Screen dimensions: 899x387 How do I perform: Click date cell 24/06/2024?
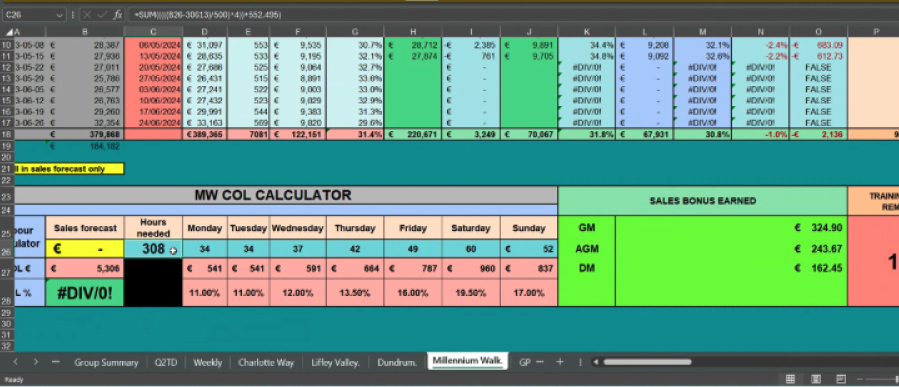pos(153,123)
